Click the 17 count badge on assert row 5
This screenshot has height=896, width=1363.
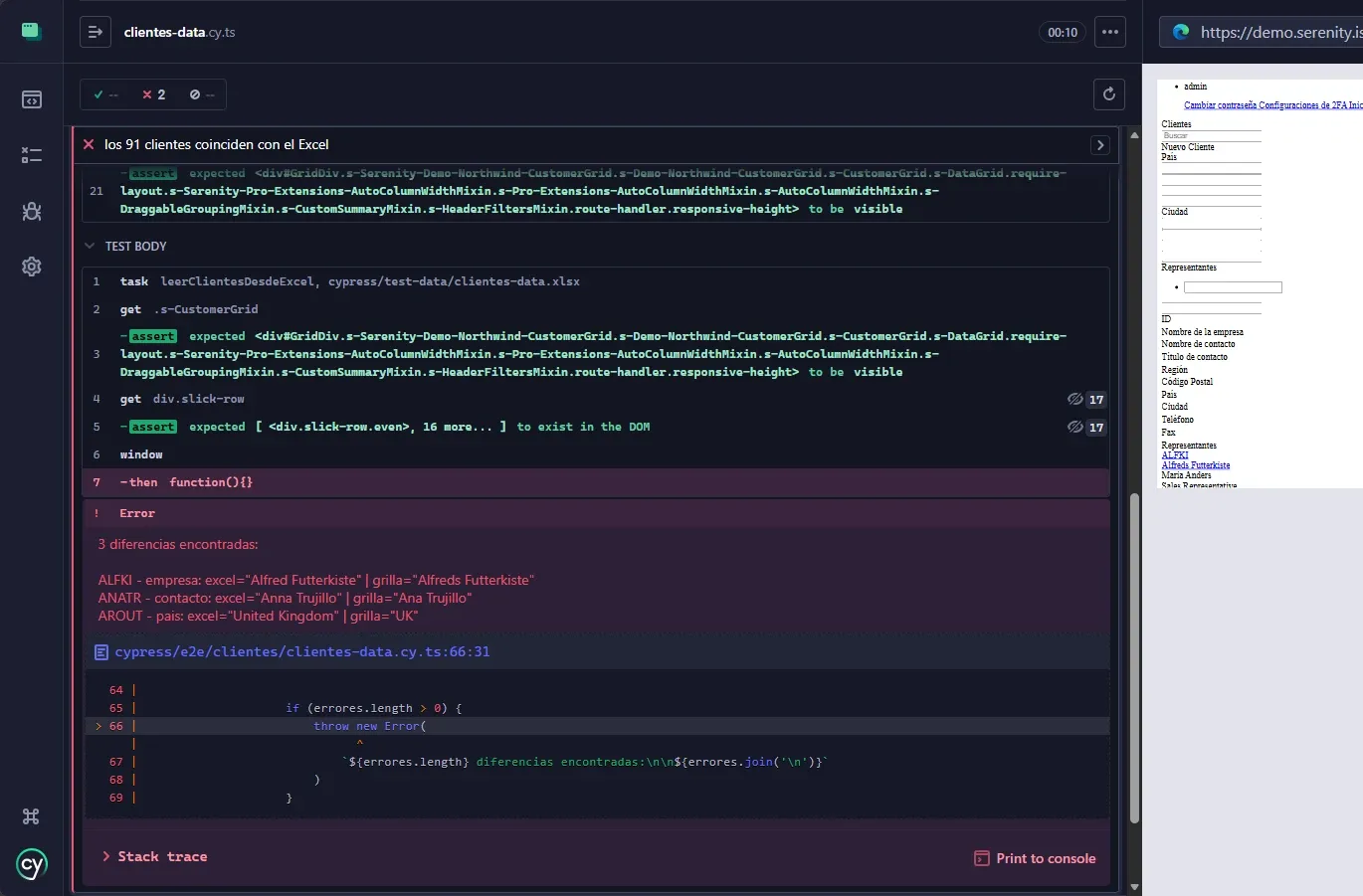tap(1096, 428)
